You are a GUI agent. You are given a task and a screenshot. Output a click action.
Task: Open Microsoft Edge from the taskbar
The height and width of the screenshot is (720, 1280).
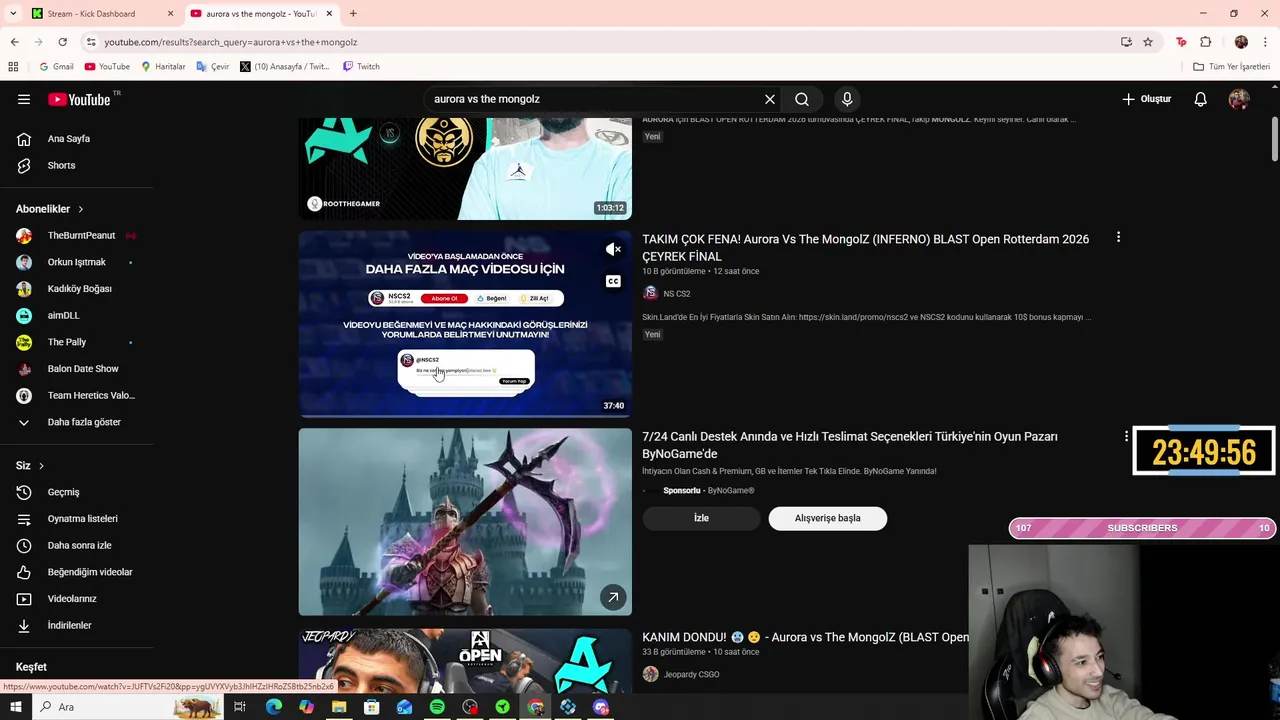[273, 707]
